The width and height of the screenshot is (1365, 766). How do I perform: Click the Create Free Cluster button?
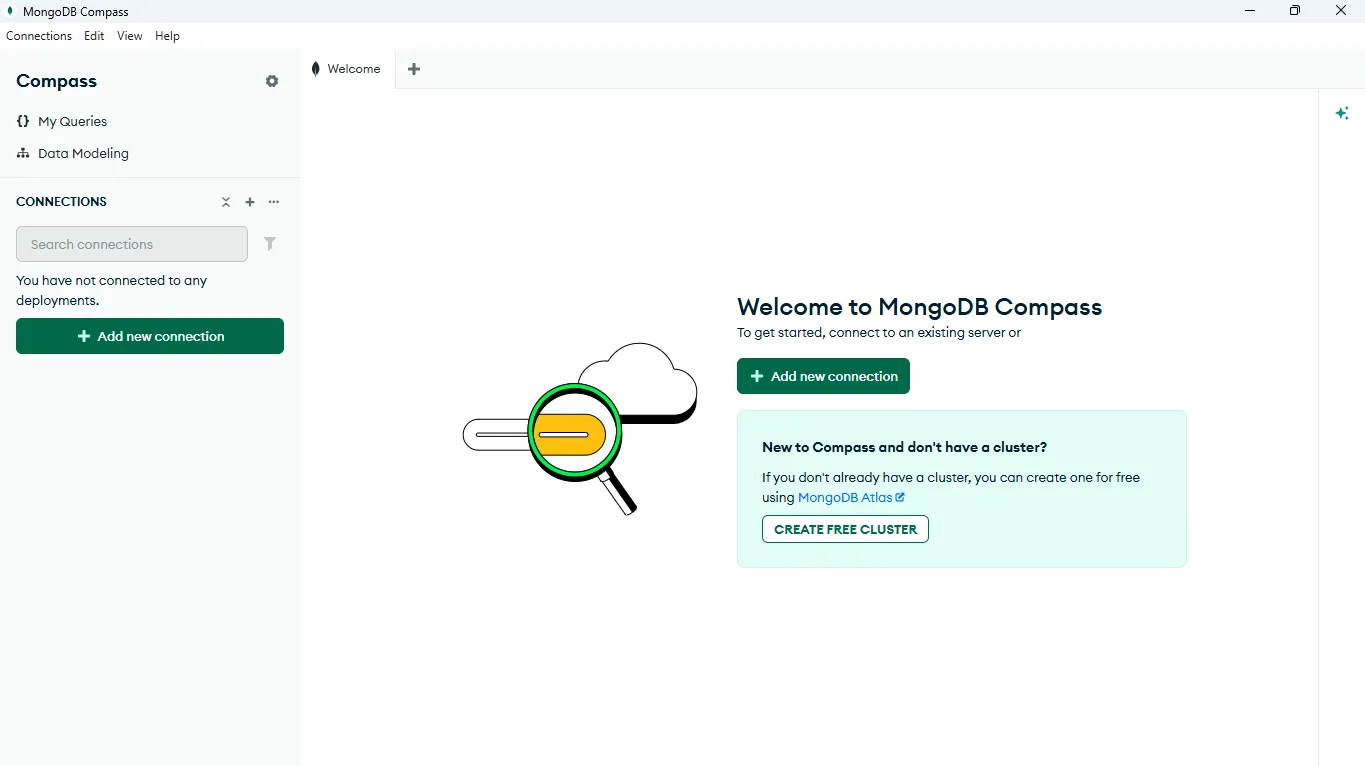(844, 529)
